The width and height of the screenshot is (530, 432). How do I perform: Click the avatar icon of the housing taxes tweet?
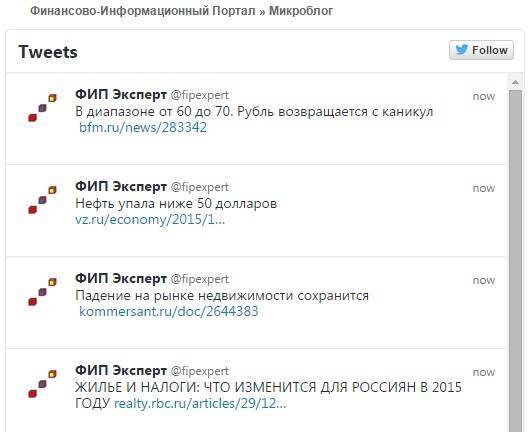[x=42, y=384]
